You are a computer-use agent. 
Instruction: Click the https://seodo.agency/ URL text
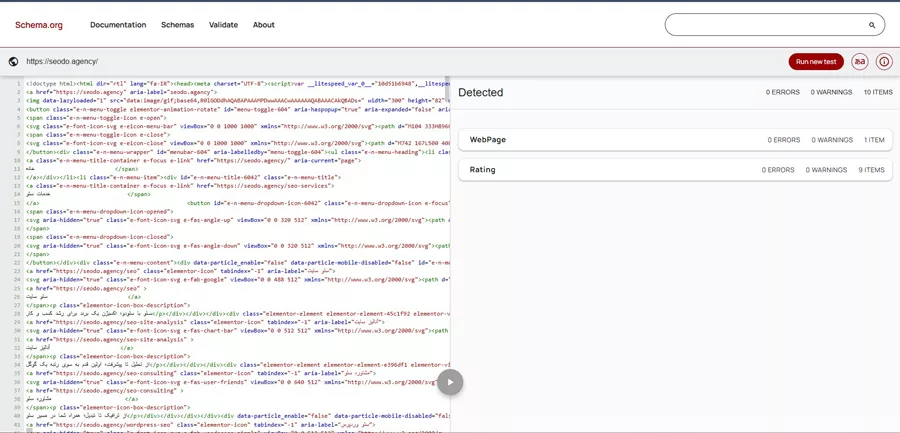[62, 61]
